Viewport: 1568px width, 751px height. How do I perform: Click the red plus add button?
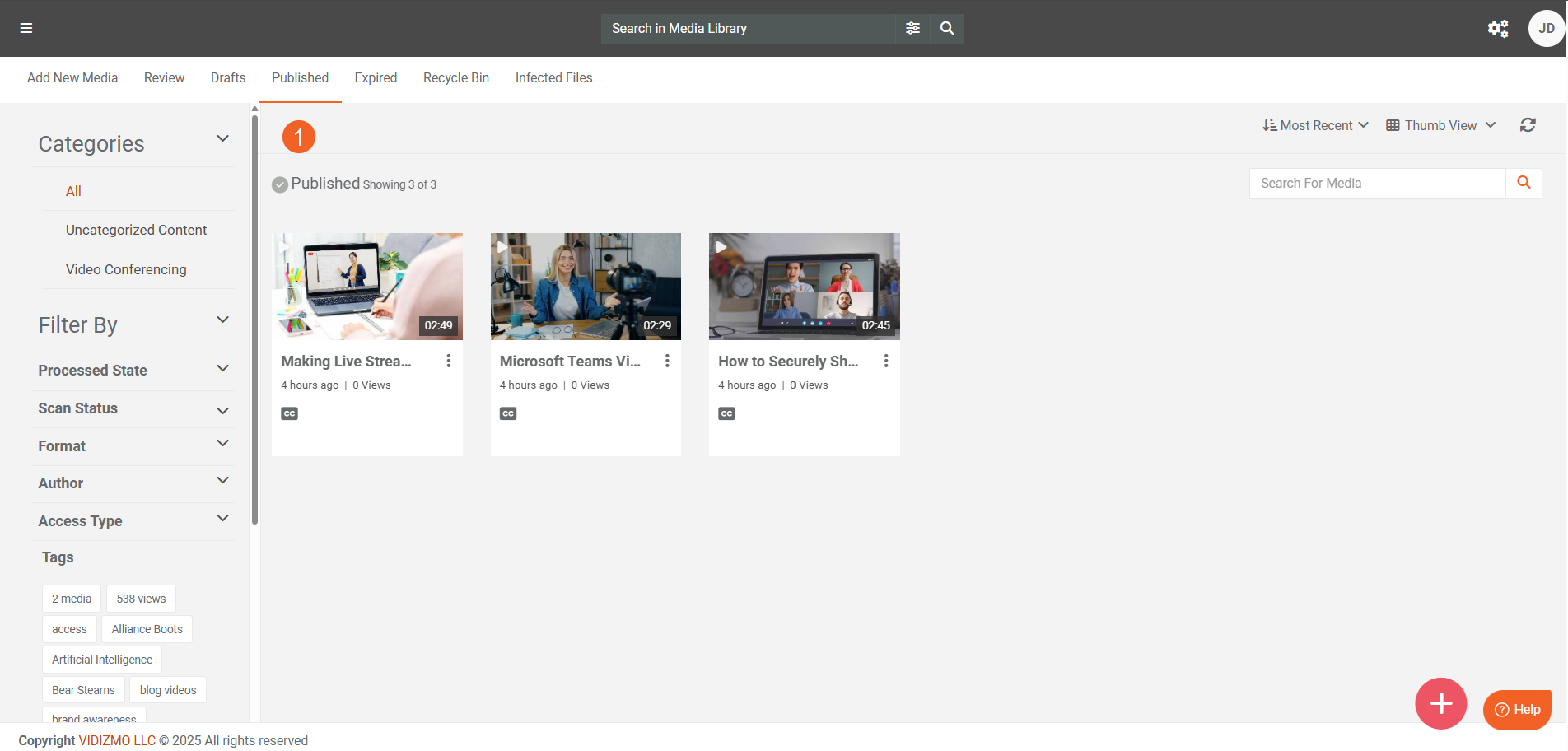1440,703
